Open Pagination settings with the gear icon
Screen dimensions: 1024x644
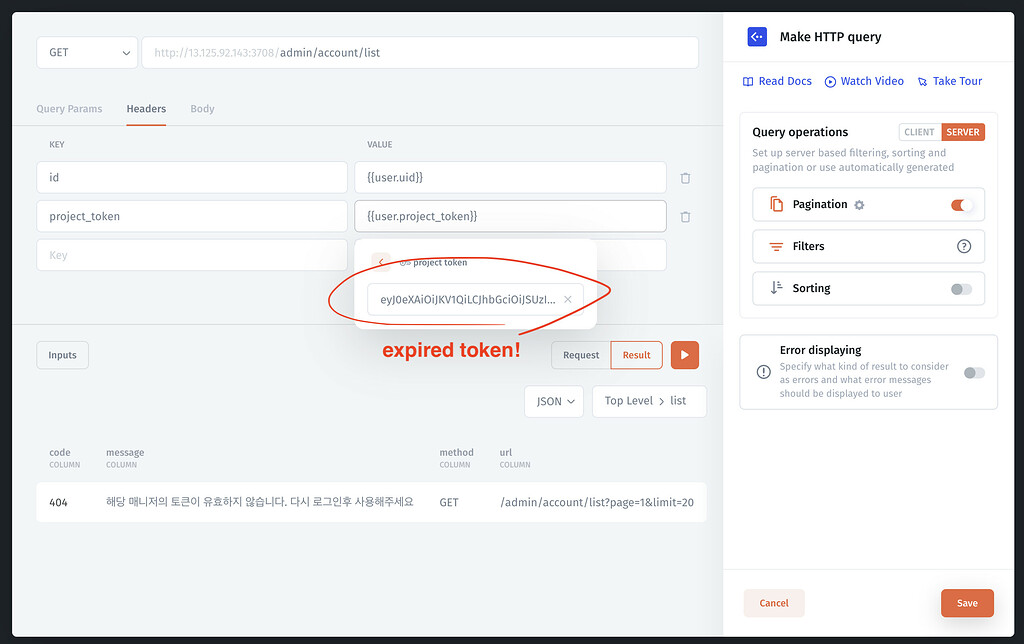pos(857,204)
